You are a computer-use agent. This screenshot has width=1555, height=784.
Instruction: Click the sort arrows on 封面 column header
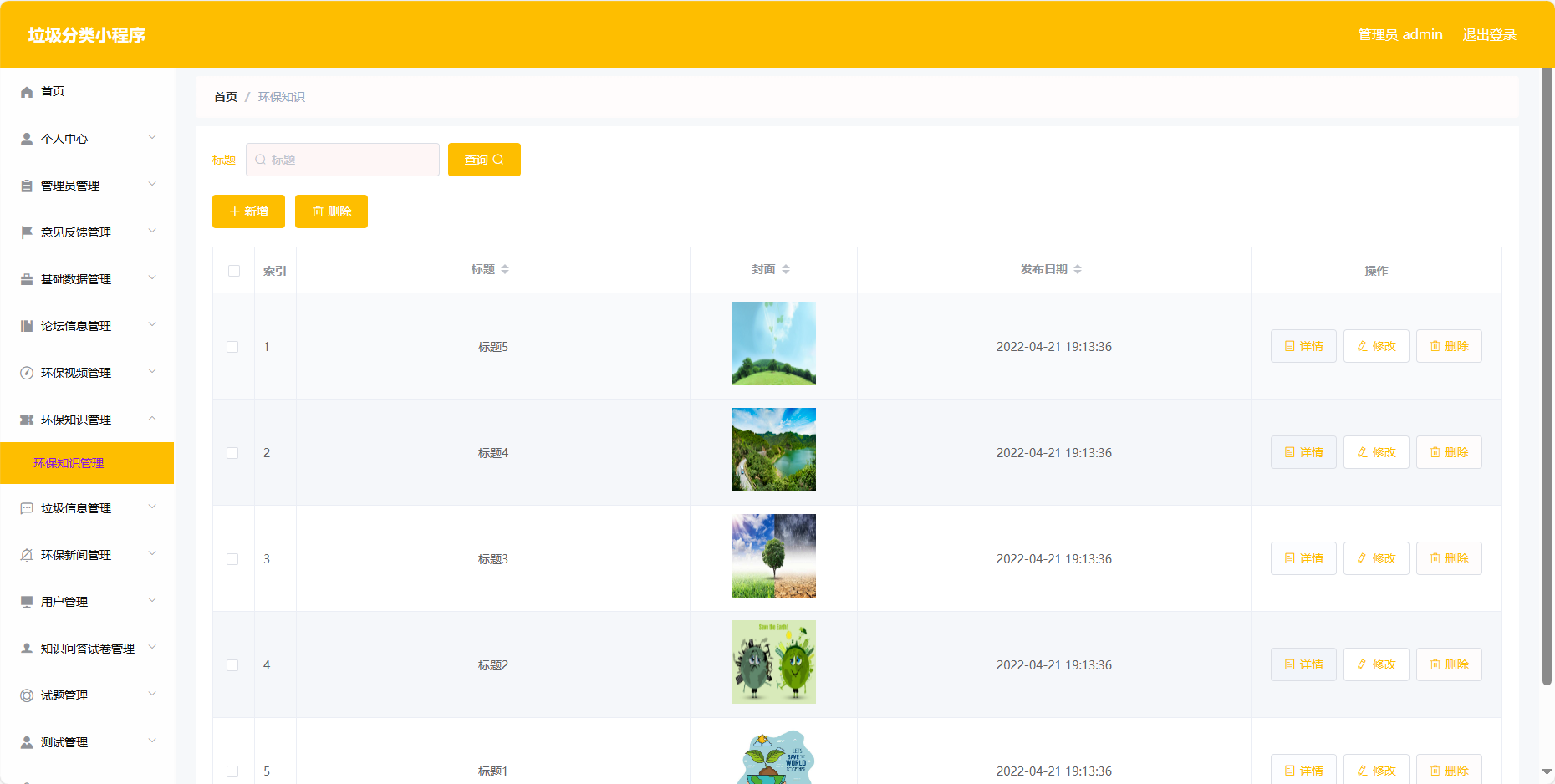pyautogui.click(x=786, y=269)
